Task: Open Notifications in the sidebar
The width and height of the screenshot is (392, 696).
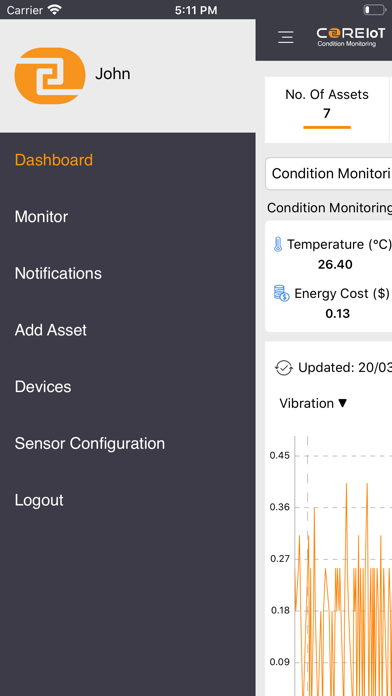Action: (58, 273)
